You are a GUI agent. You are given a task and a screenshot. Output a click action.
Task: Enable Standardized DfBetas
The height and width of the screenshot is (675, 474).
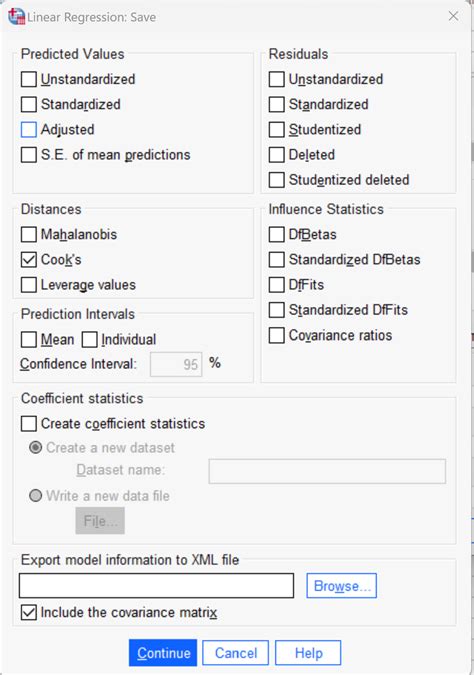[276, 260]
